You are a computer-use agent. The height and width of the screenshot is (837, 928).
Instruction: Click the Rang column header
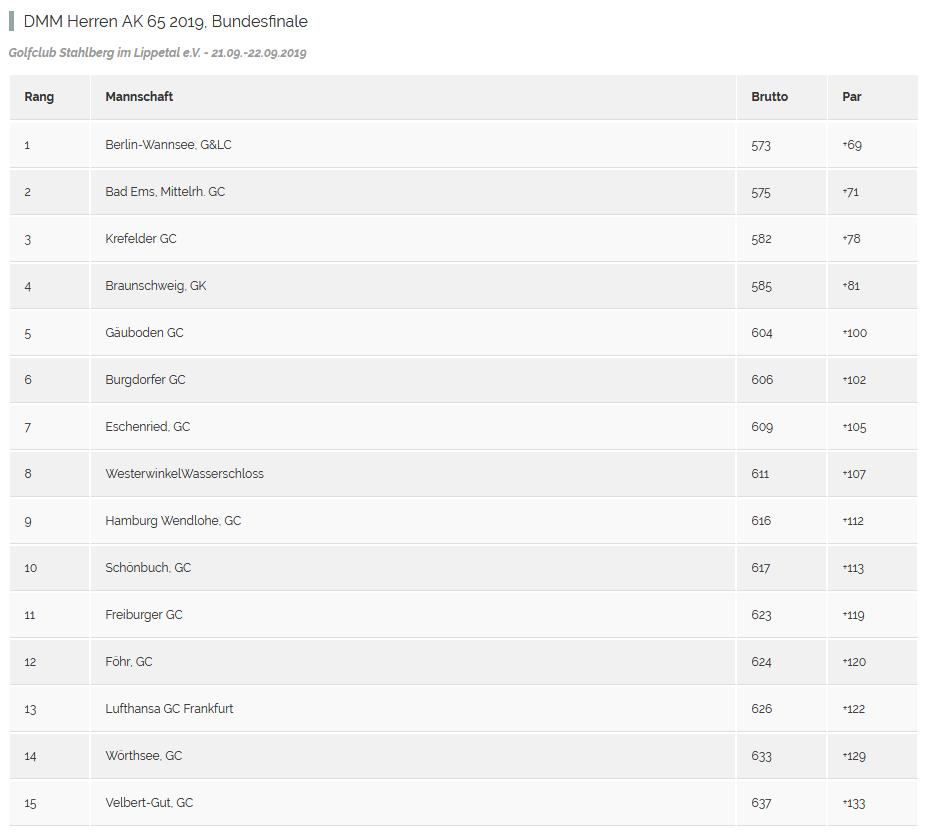point(39,96)
